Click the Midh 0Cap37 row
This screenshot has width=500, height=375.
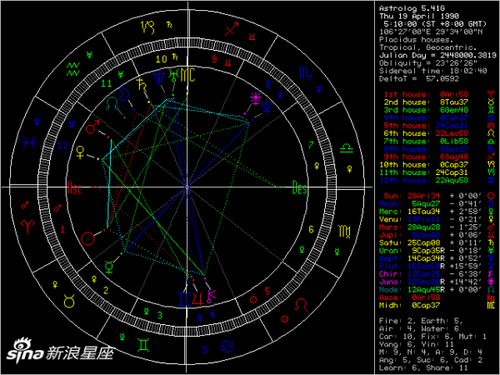click(x=437, y=305)
